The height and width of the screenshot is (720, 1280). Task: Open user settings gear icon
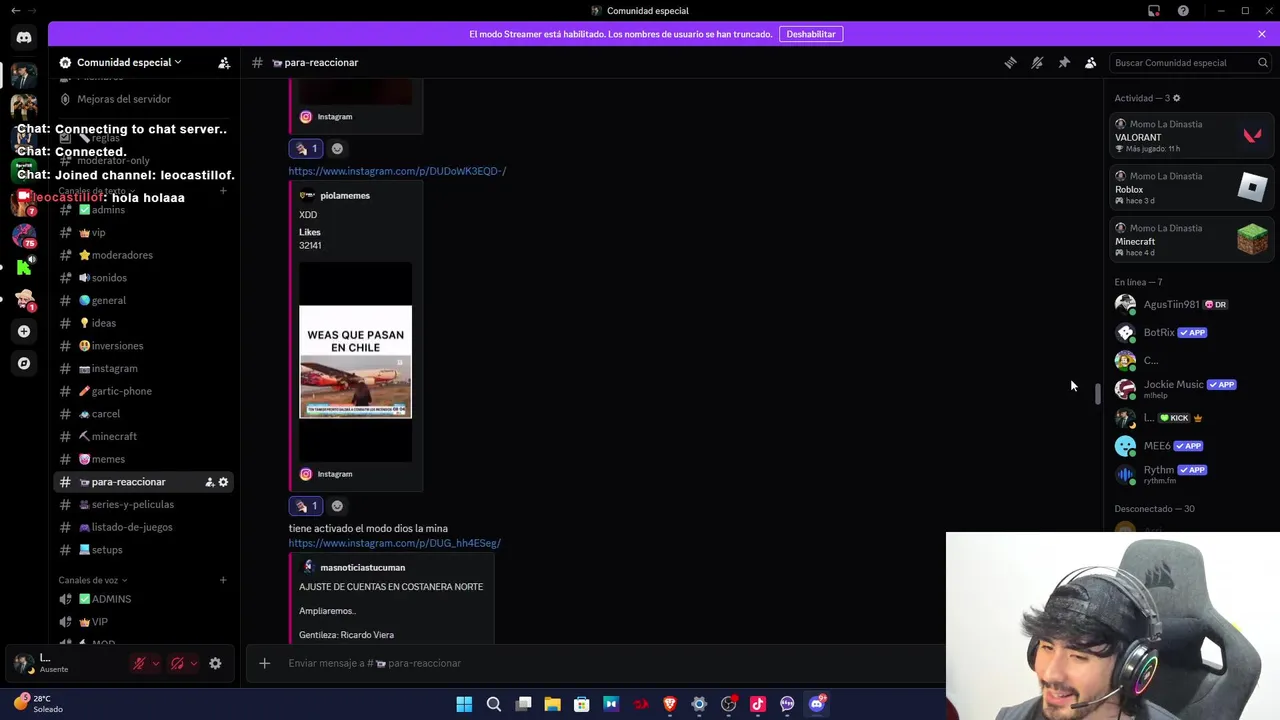(215, 663)
